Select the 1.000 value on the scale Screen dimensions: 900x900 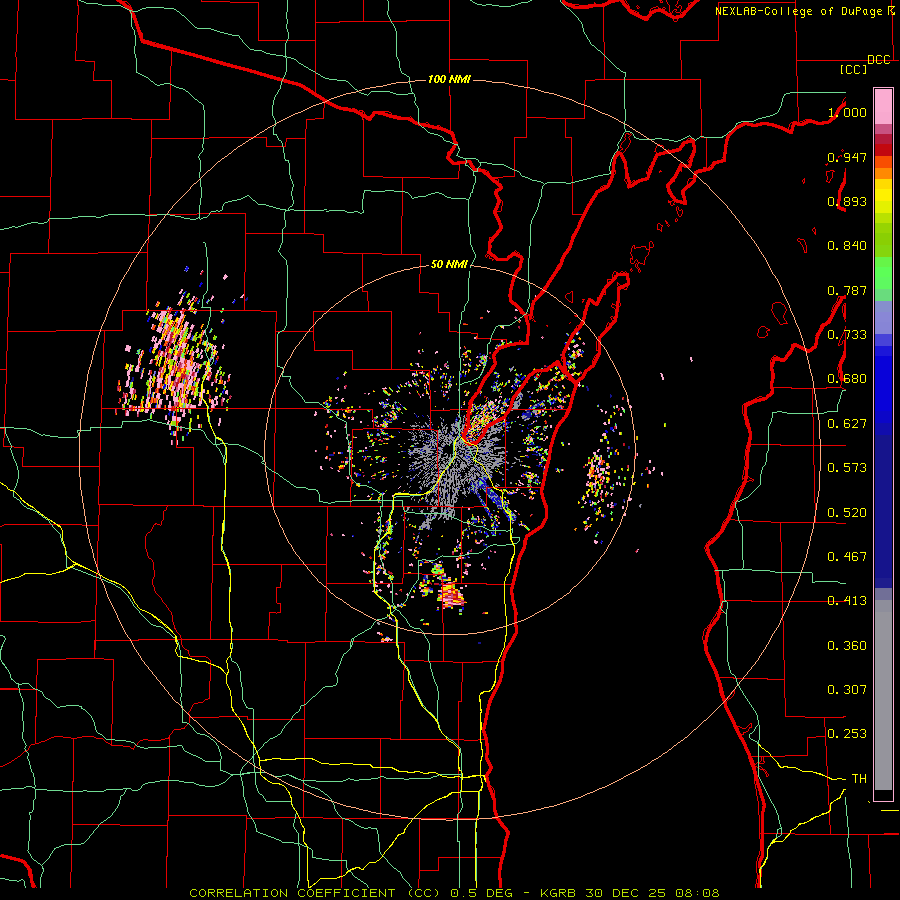(848, 112)
